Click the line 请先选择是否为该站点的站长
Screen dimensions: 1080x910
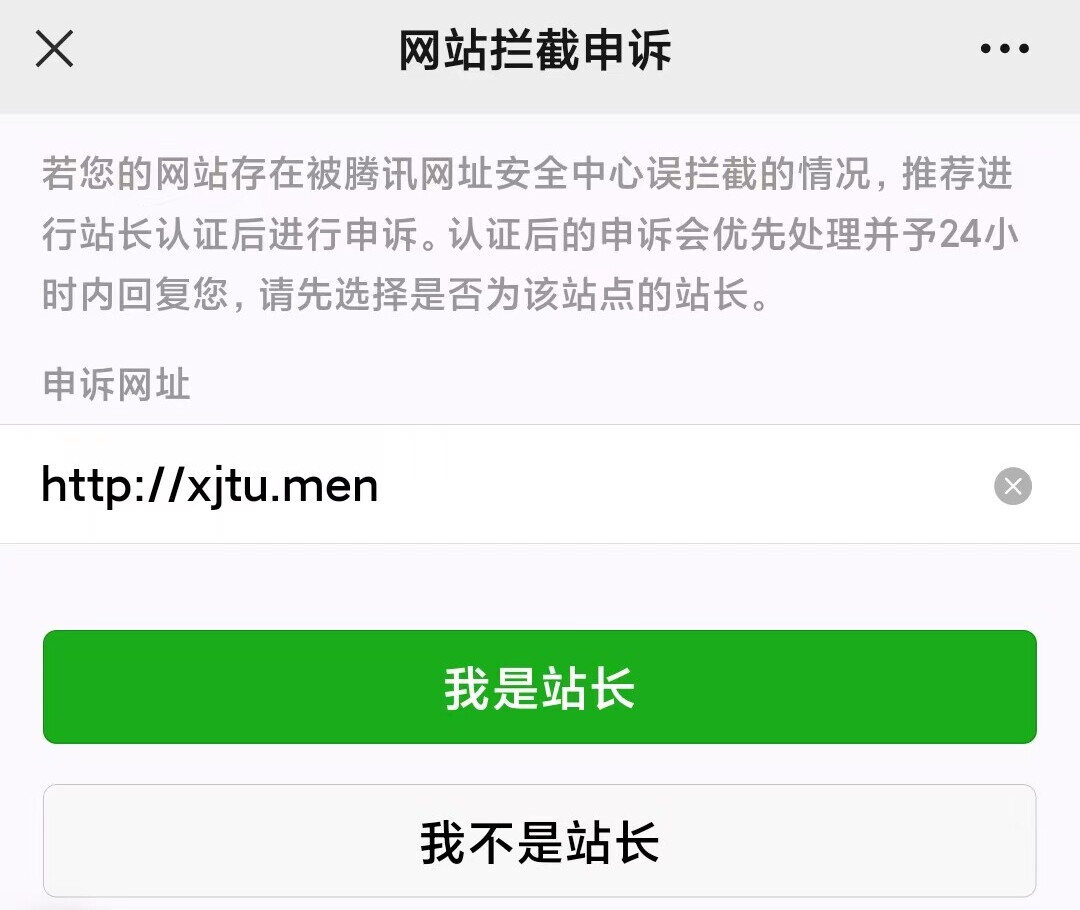pyautogui.click(x=503, y=295)
